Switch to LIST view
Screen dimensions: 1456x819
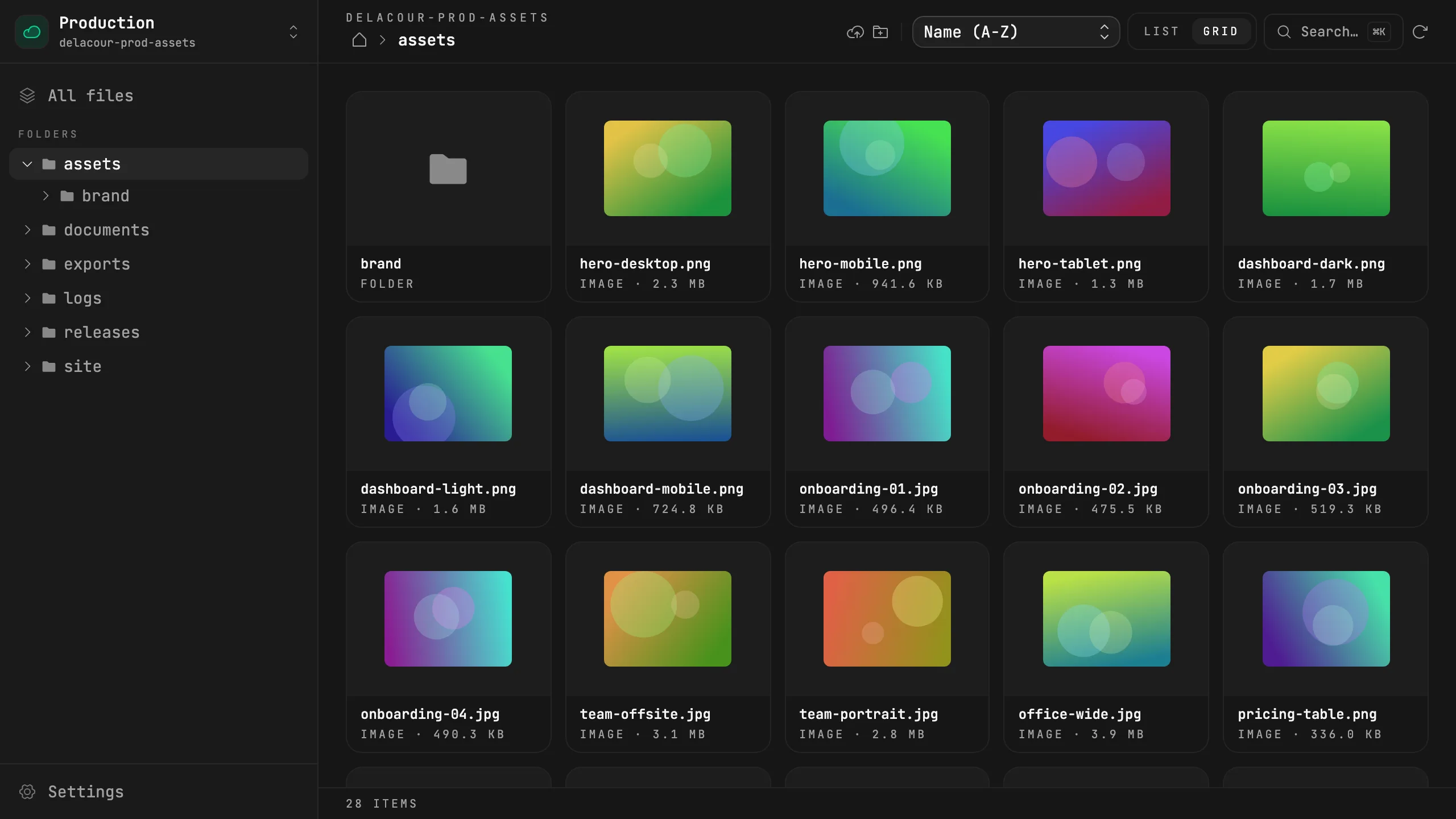click(x=1161, y=31)
